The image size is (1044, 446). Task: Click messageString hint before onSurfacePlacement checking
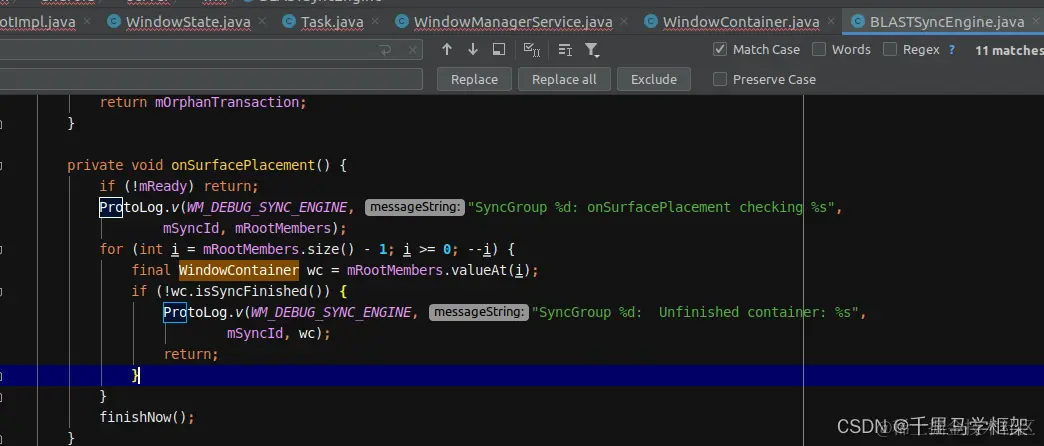click(414, 207)
